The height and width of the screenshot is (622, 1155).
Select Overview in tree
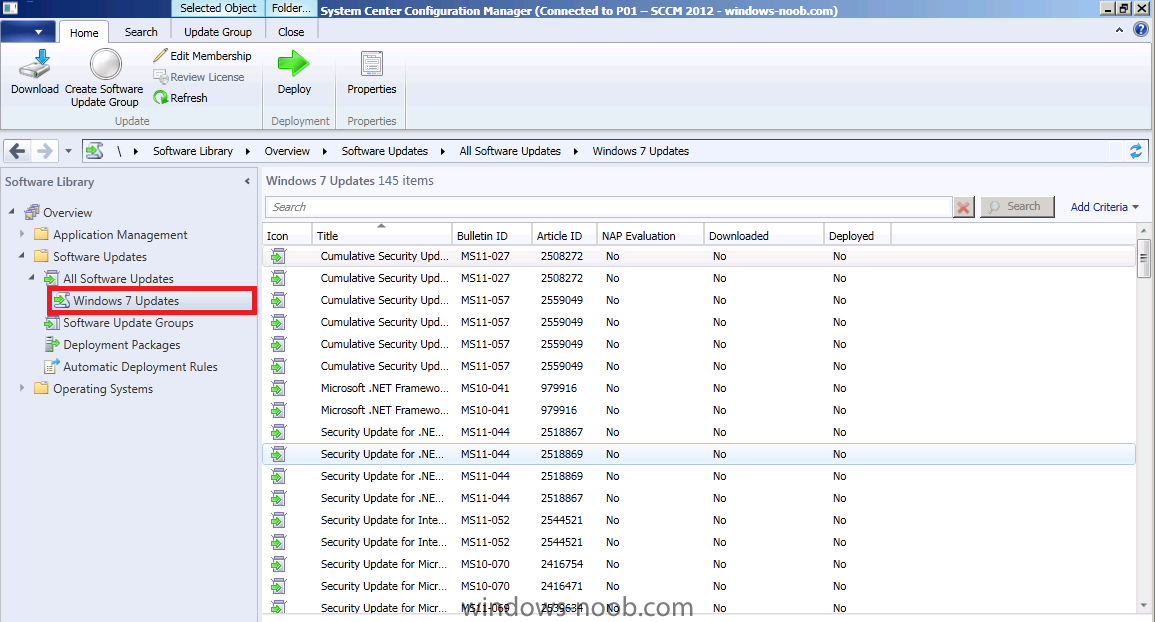point(67,213)
